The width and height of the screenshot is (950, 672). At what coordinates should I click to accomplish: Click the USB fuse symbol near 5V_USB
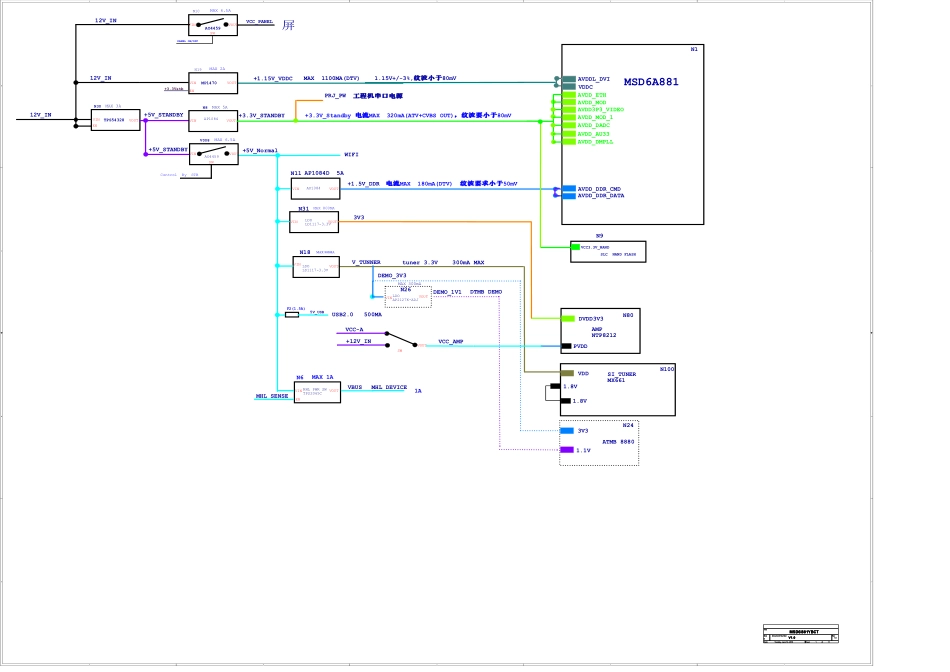(292, 314)
